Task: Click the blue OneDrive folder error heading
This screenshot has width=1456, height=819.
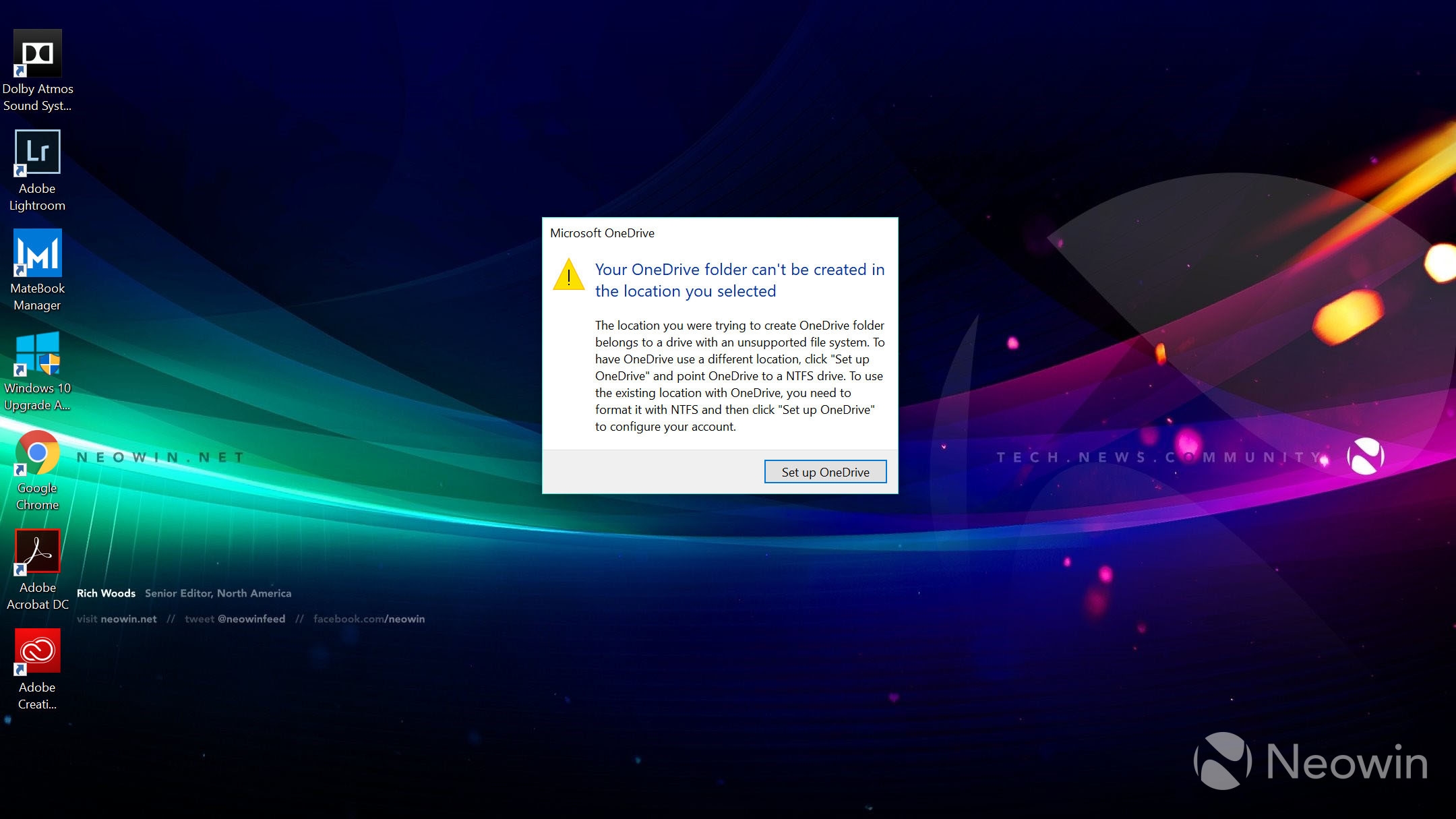Action: pos(739,280)
